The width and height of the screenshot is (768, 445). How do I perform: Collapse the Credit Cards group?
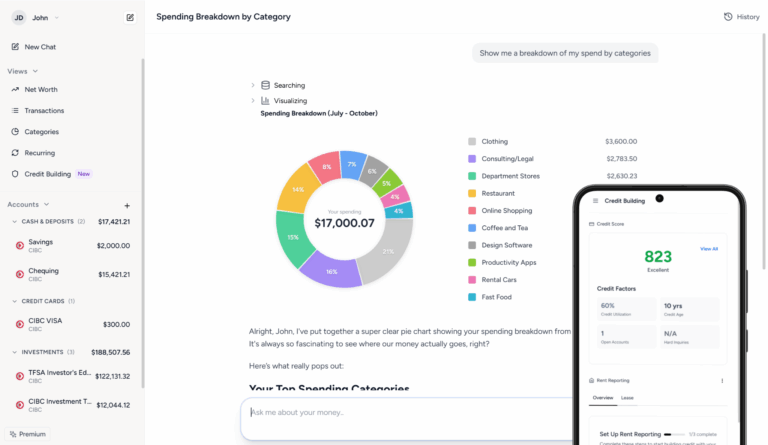coord(14,301)
